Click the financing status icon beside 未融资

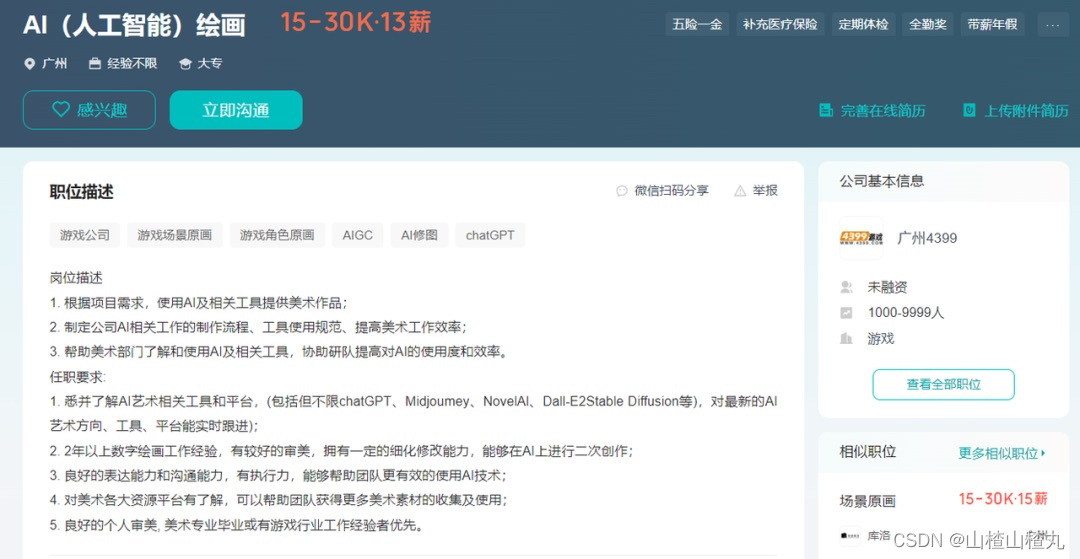tap(847, 287)
